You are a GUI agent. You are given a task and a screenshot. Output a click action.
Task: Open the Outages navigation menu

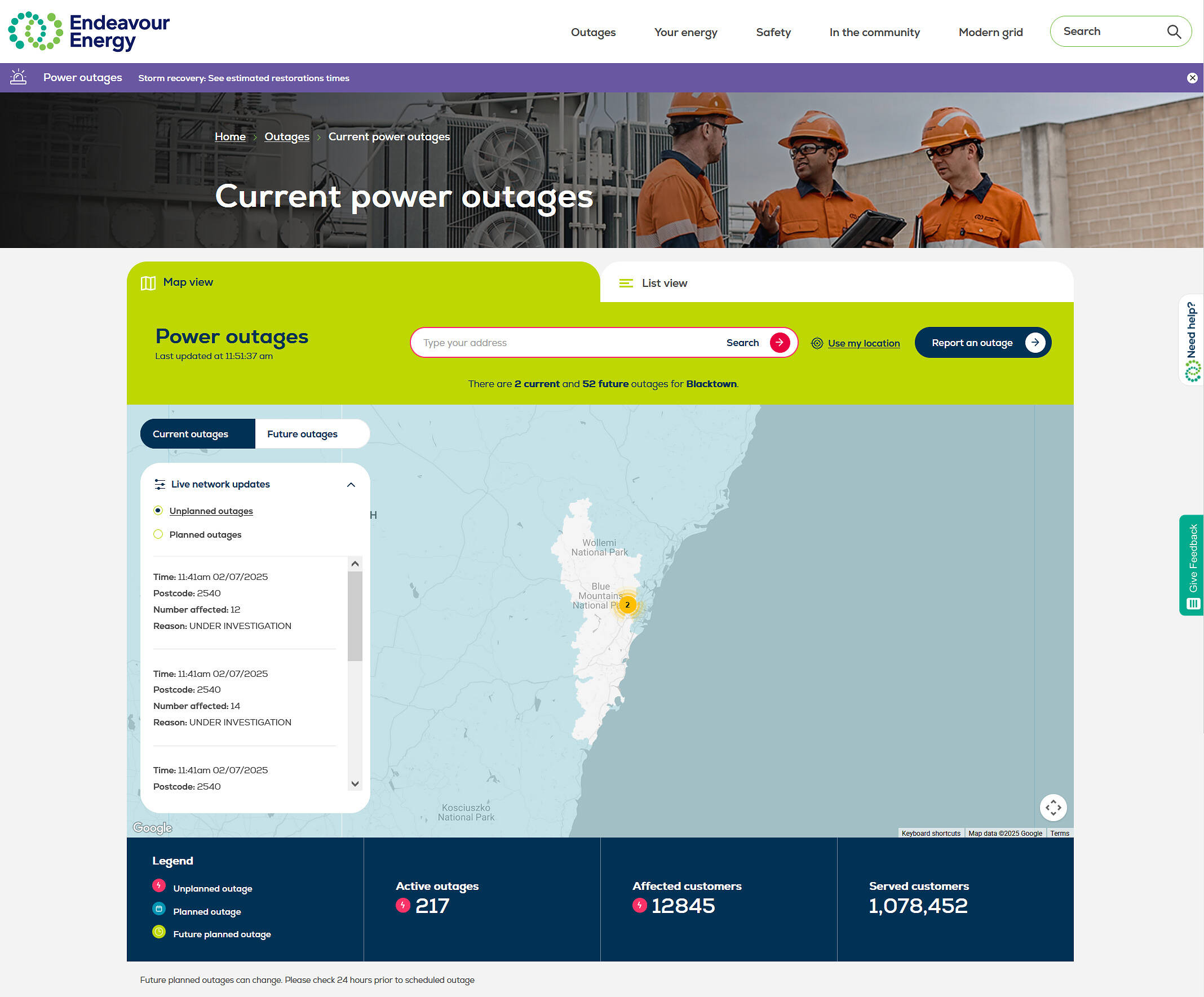click(593, 32)
